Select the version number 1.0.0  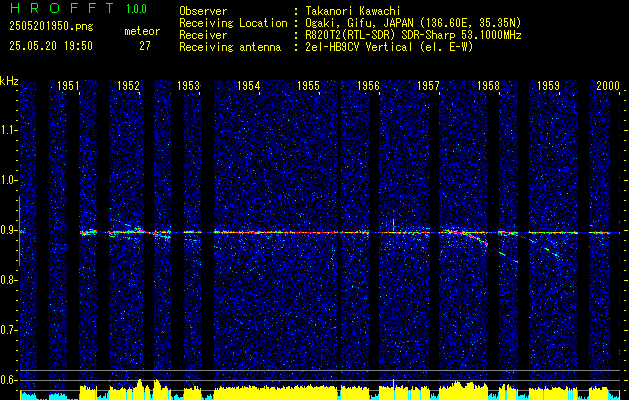pos(136,9)
